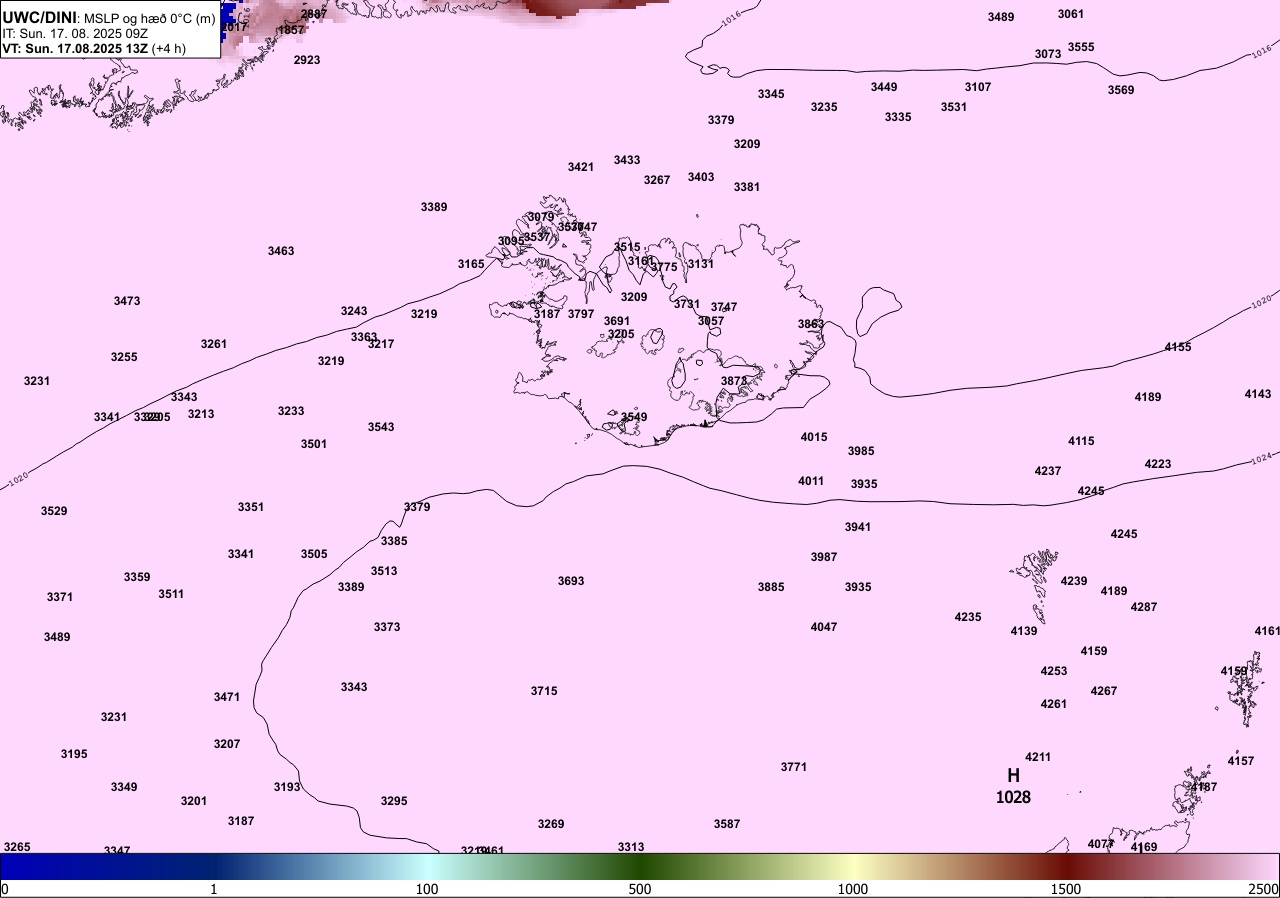This screenshot has height=898, width=1280.
Task: Click the height value 3471
Action: click(x=227, y=697)
